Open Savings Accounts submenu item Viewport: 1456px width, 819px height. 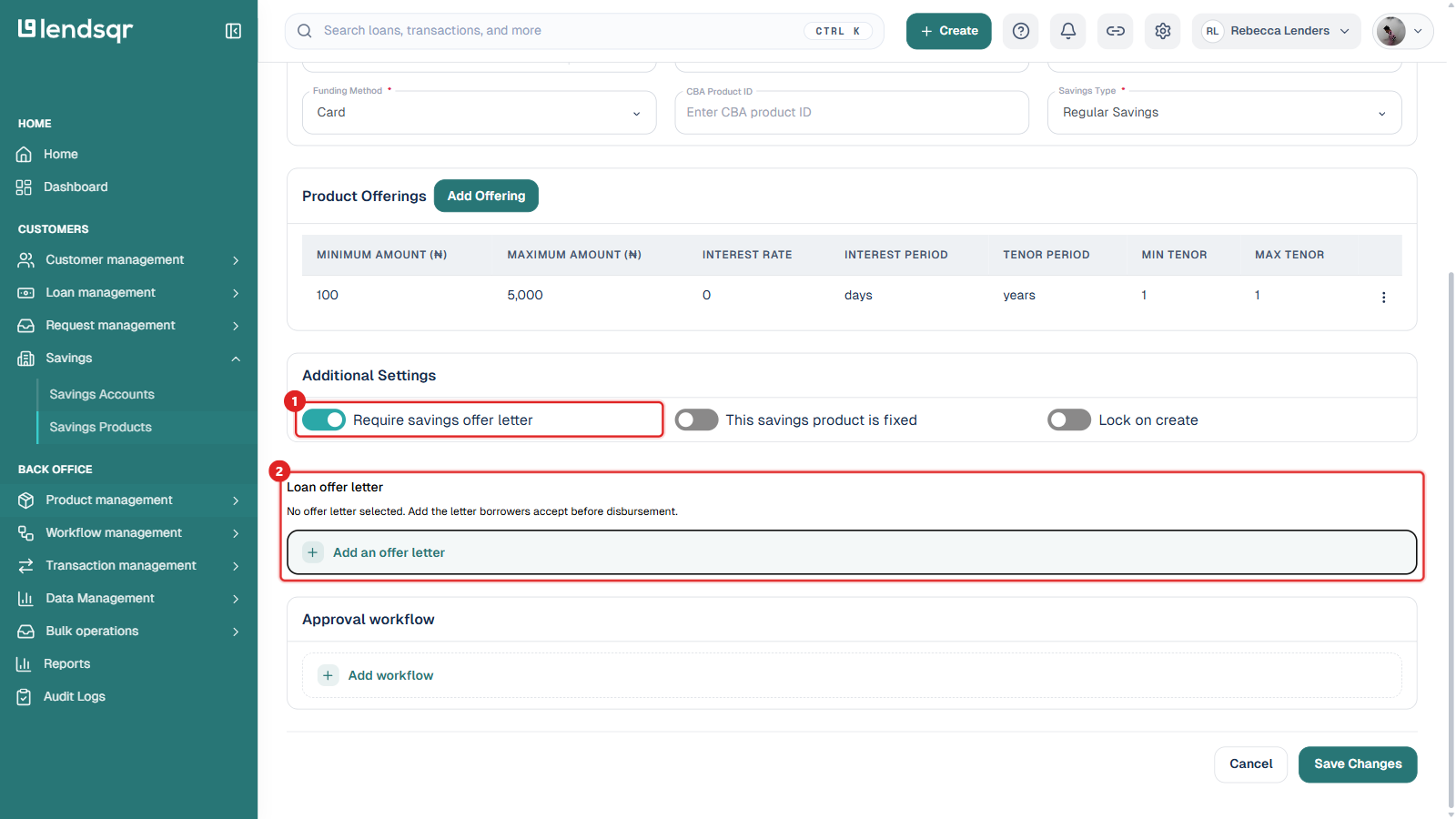102,394
